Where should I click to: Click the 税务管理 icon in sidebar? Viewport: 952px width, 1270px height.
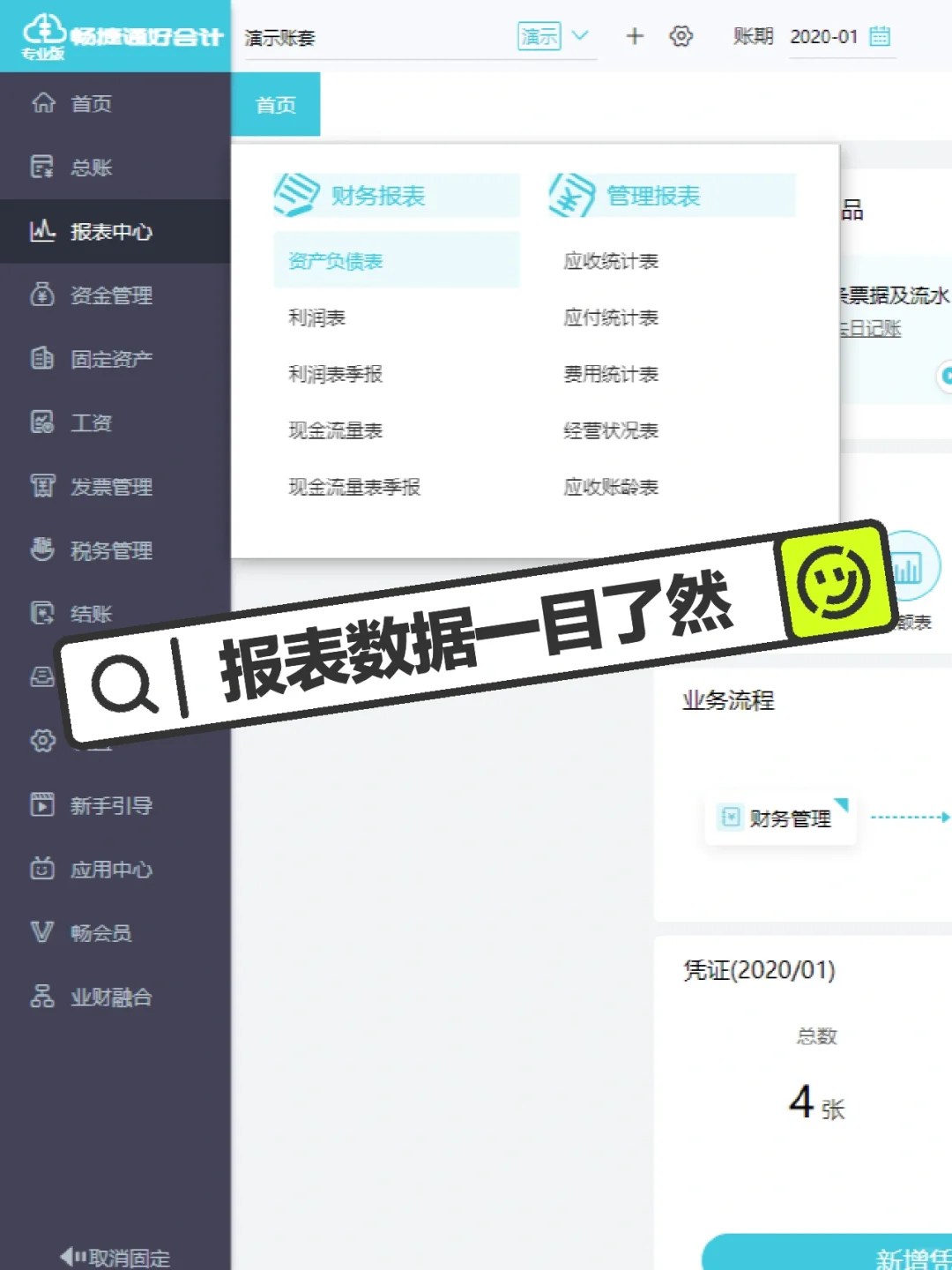(41, 550)
